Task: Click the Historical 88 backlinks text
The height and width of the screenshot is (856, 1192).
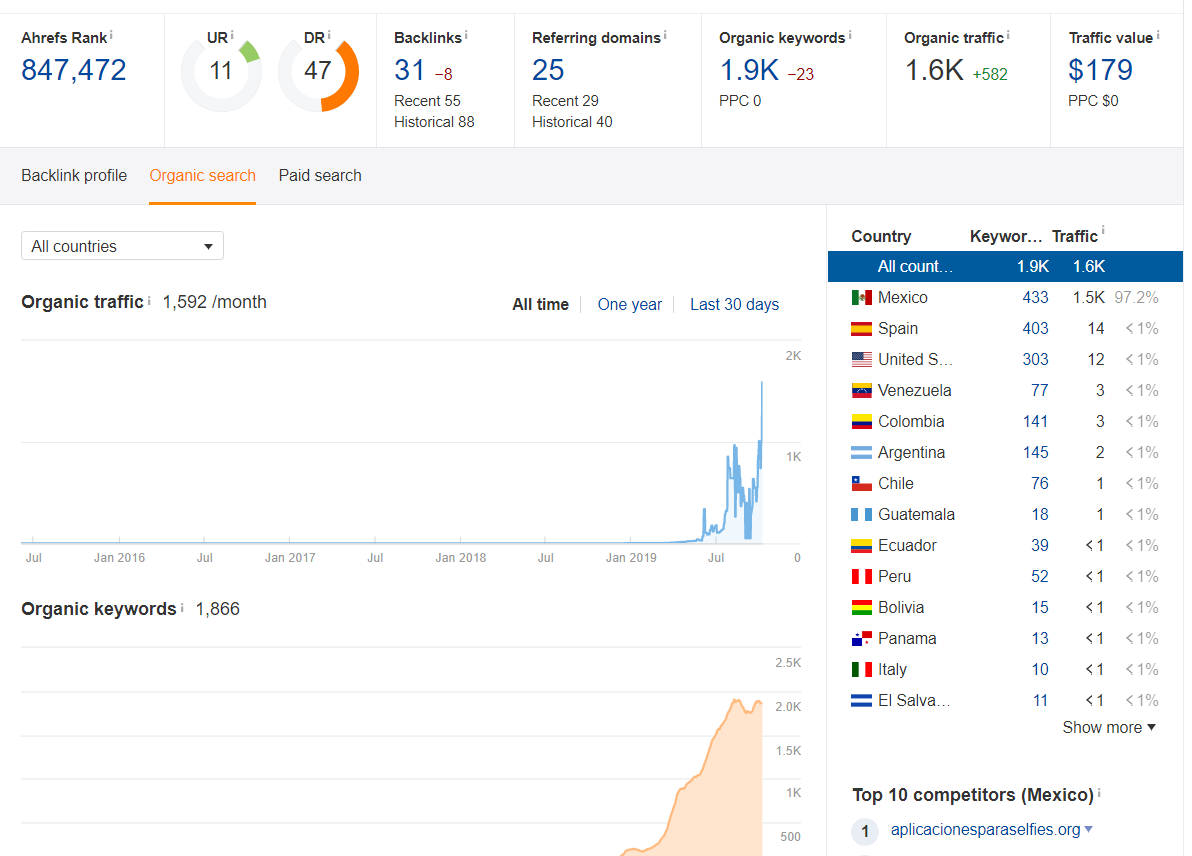Action: tap(434, 122)
